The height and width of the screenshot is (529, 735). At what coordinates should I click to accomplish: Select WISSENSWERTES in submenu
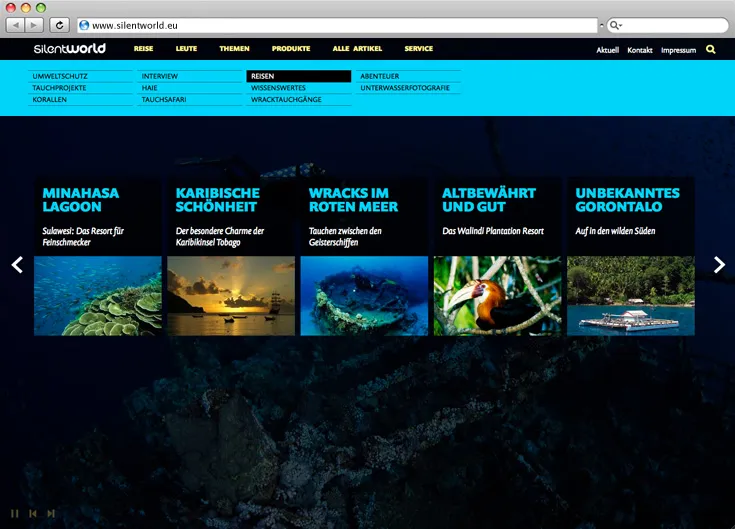coord(299,88)
